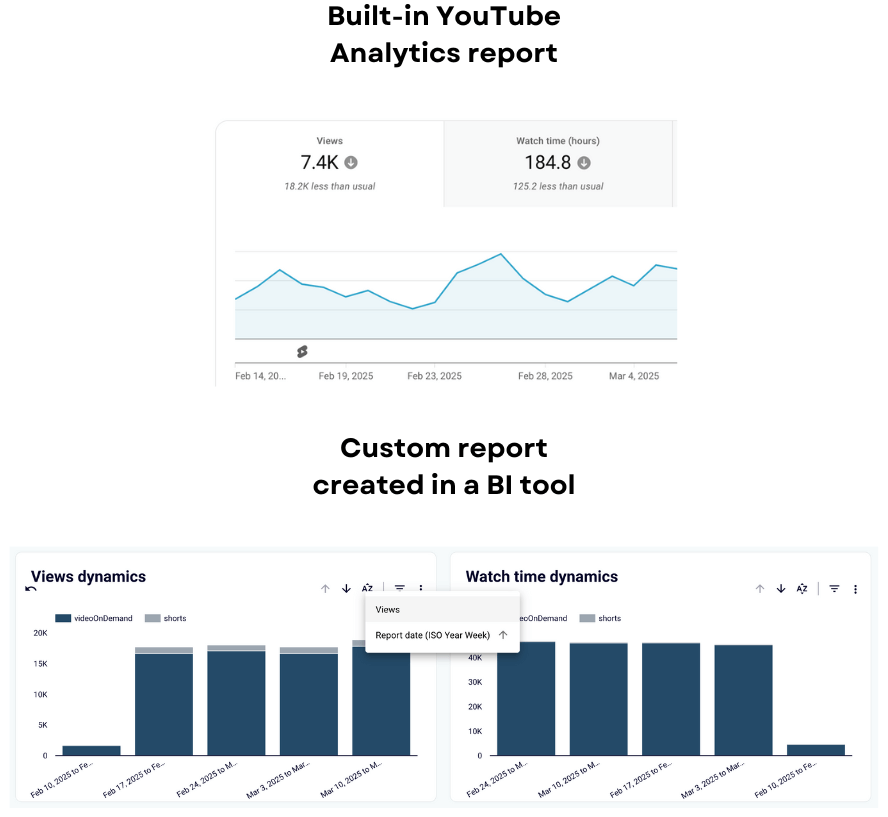
Task: Click the Feb 17 bar in Watch time dynamics
Action: click(x=671, y=699)
